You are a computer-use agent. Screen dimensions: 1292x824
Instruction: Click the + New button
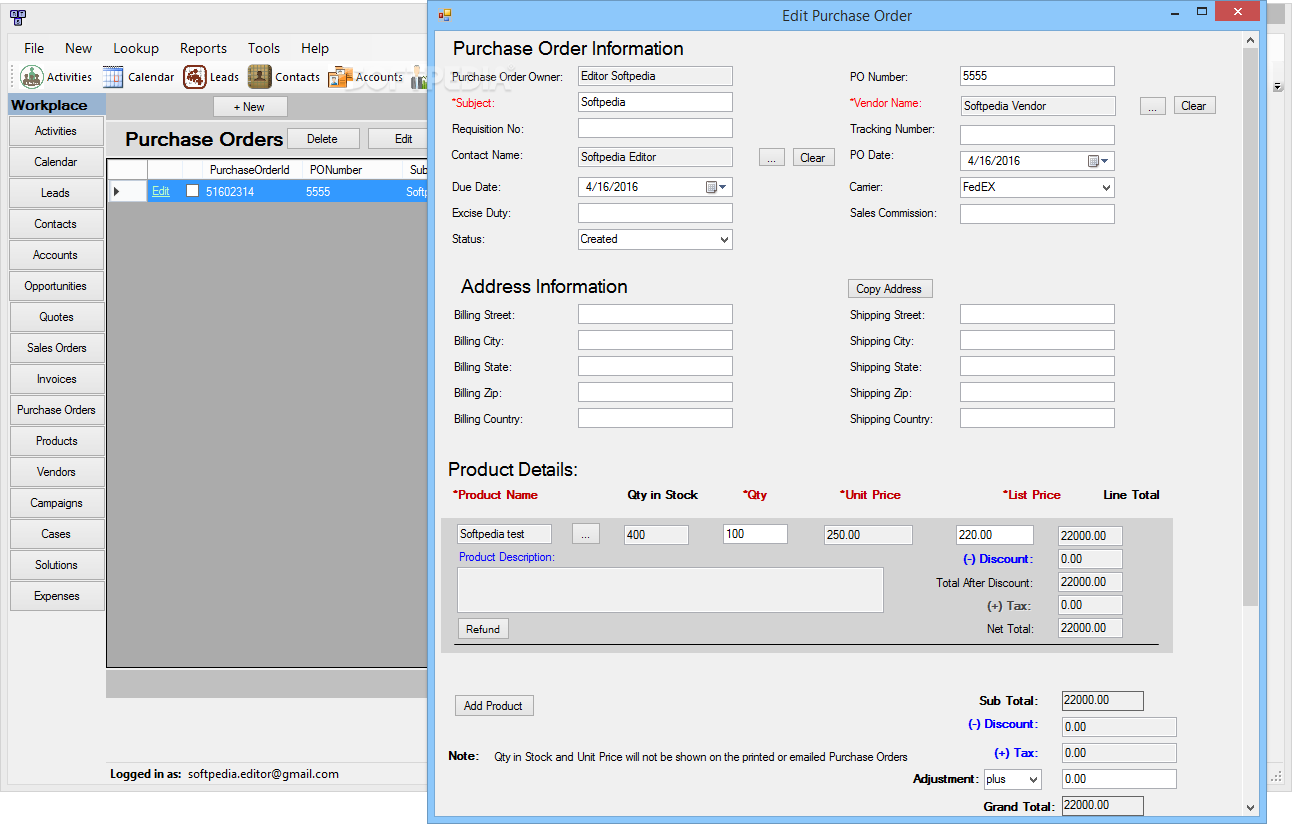(250, 107)
